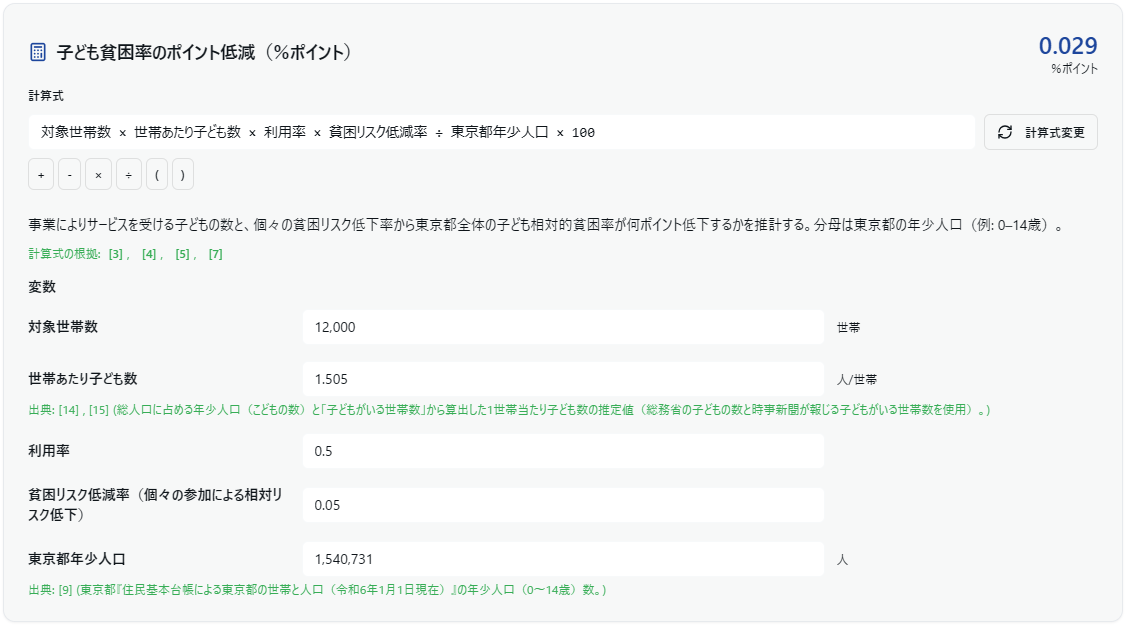Click the formula text field
Screen dimensions: 1128x627
(x=500, y=132)
